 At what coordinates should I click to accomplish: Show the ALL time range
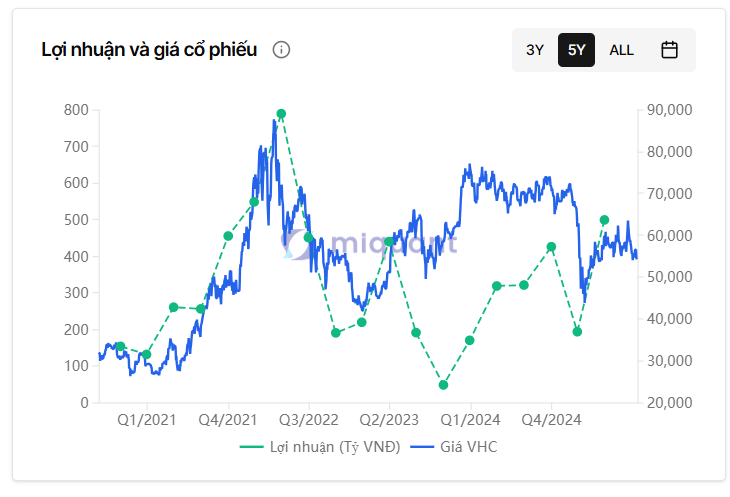pos(621,50)
